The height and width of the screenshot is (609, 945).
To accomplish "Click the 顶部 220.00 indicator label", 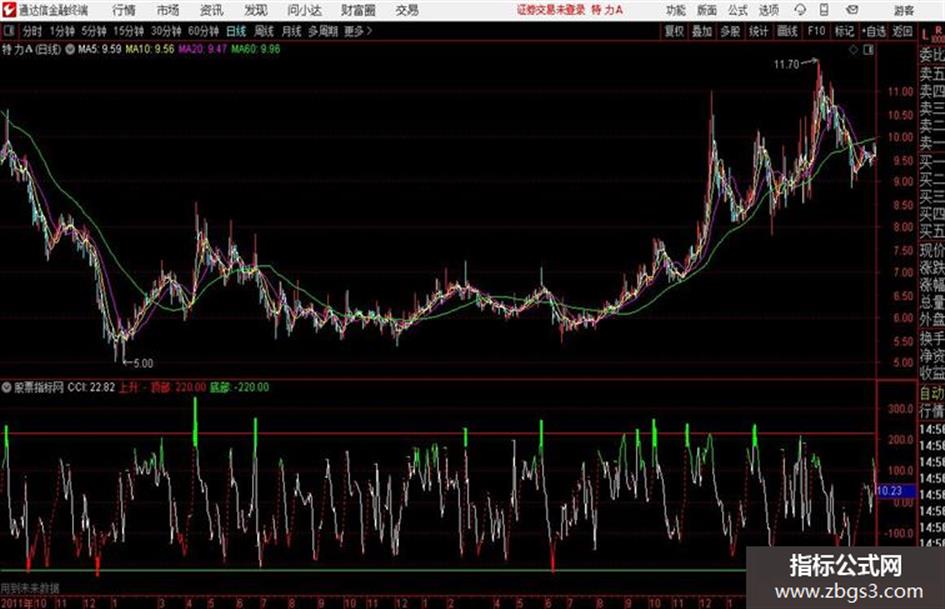I will (x=178, y=387).
